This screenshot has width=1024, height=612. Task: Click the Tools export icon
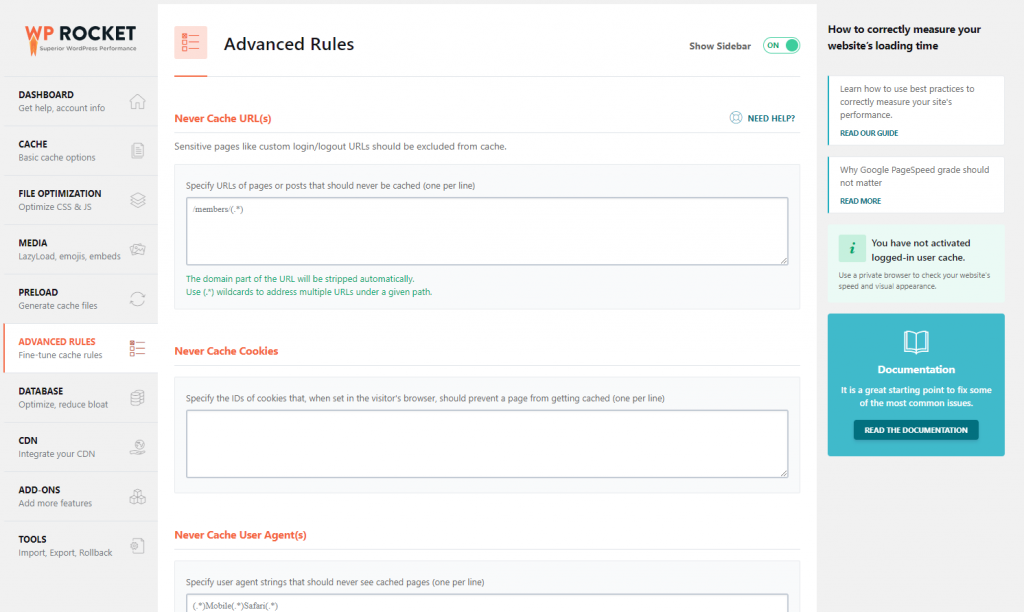(x=137, y=546)
